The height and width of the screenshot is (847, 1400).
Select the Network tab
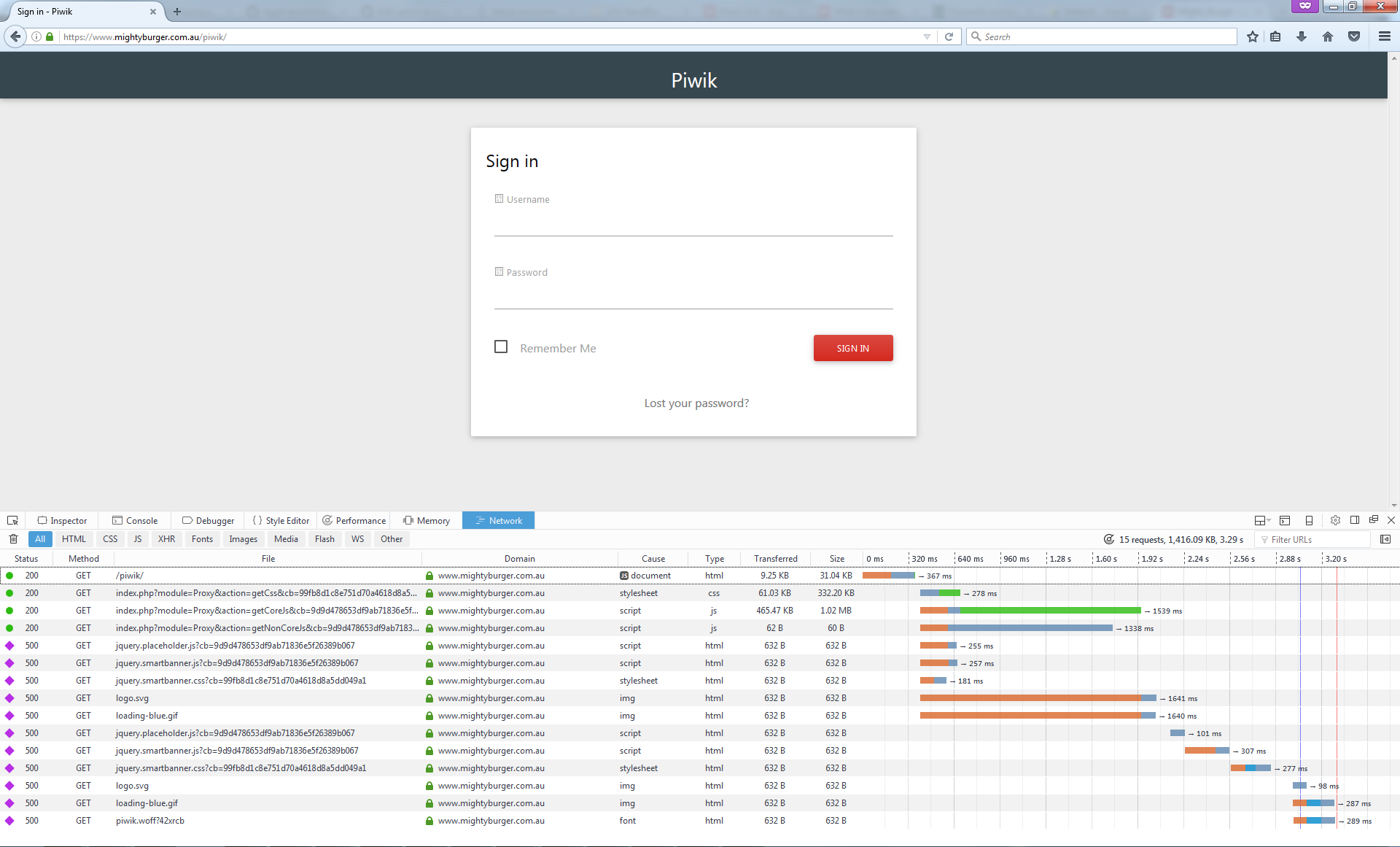(x=499, y=520)
